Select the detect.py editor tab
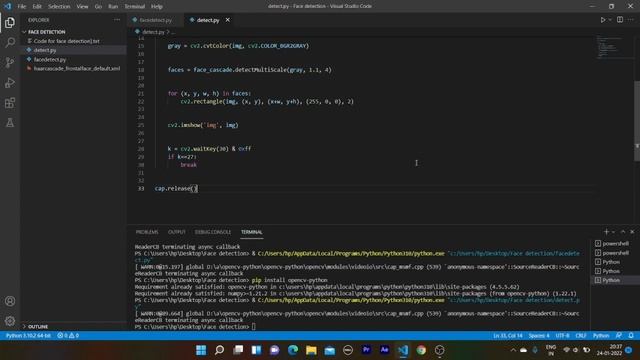This screenshot has width=640, height=360. 208,20
